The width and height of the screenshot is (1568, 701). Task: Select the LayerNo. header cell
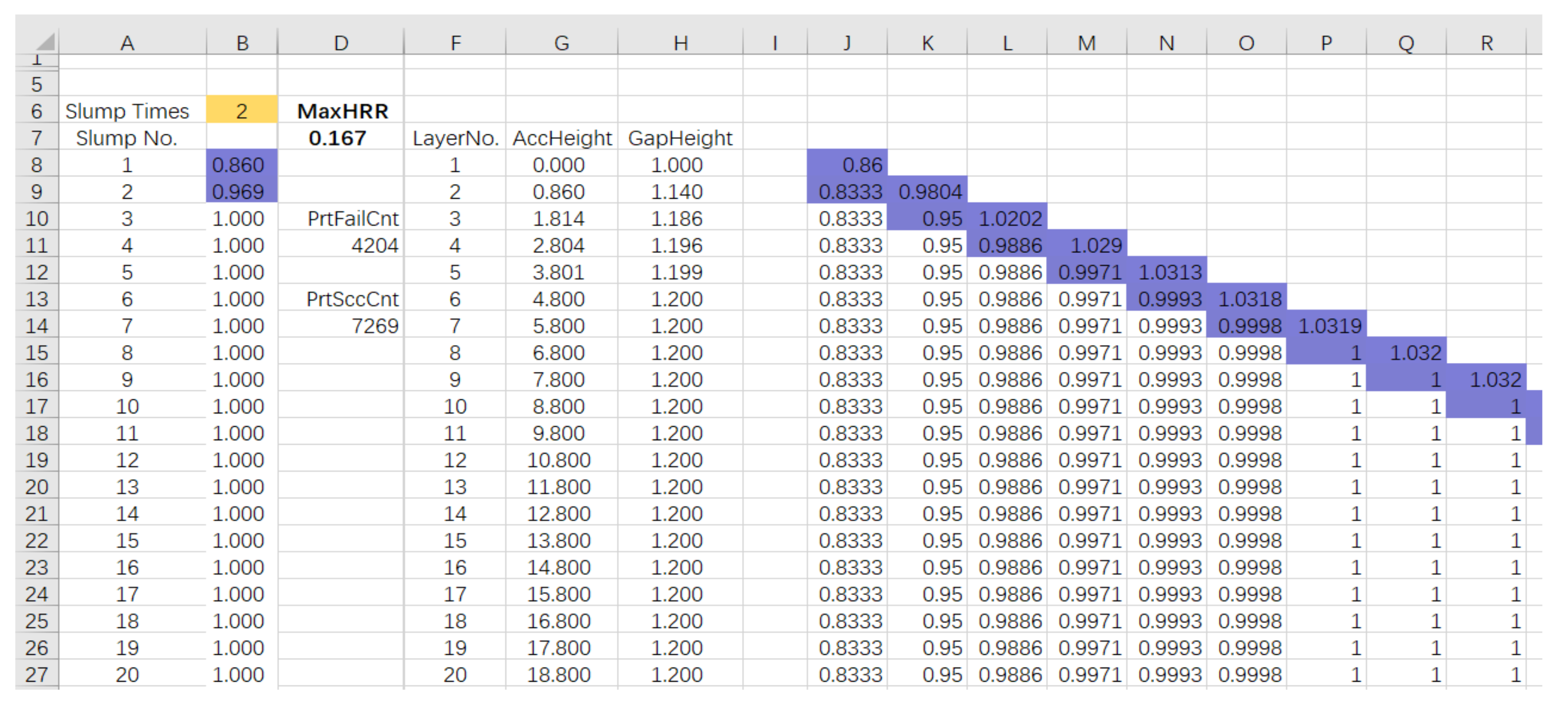coord(455,138)
